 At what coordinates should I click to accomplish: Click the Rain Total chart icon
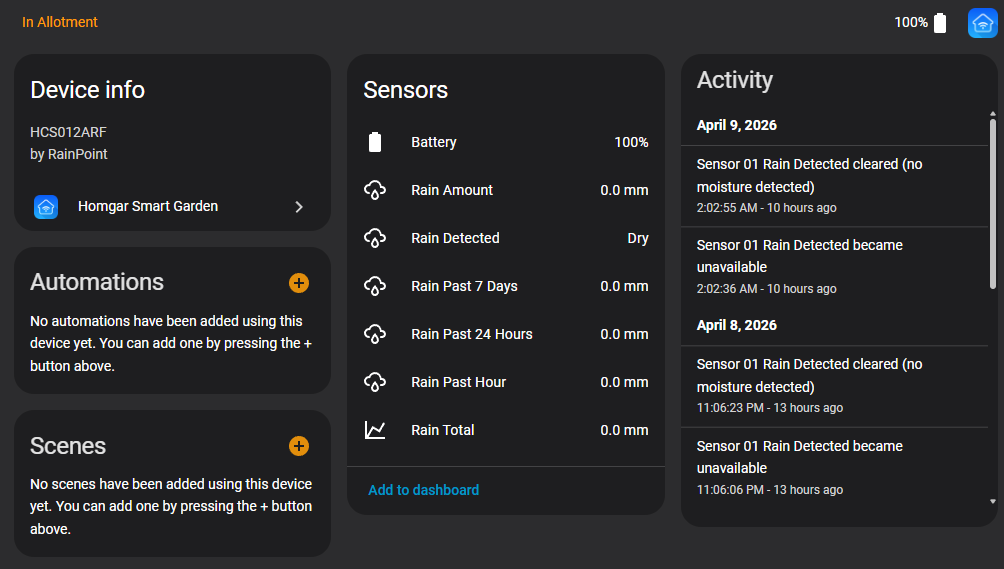375,430
